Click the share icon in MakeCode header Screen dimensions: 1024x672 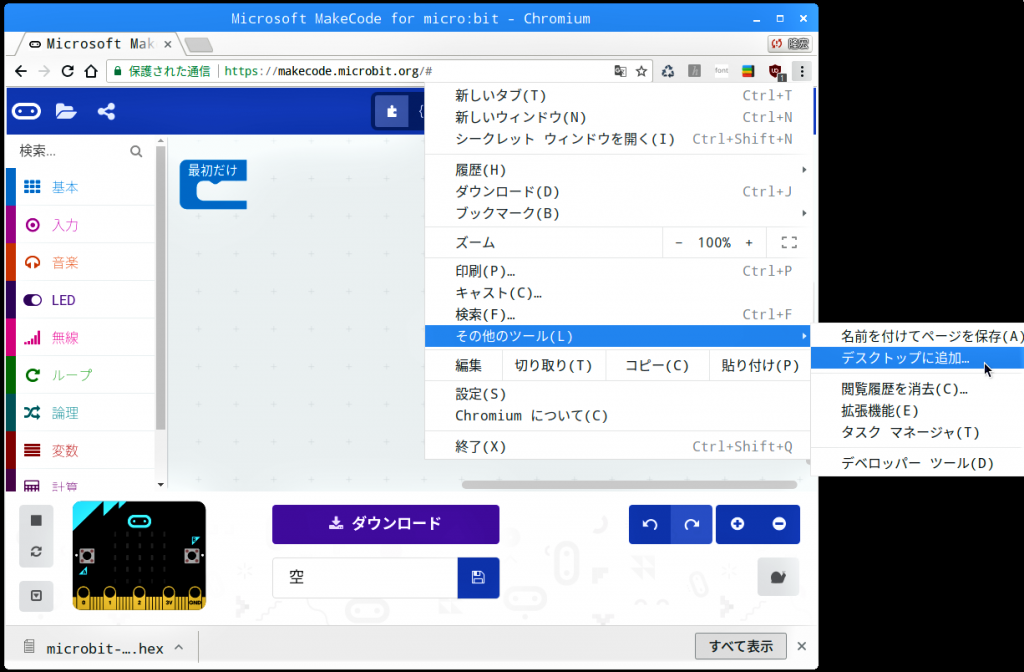tap(106, 112)
